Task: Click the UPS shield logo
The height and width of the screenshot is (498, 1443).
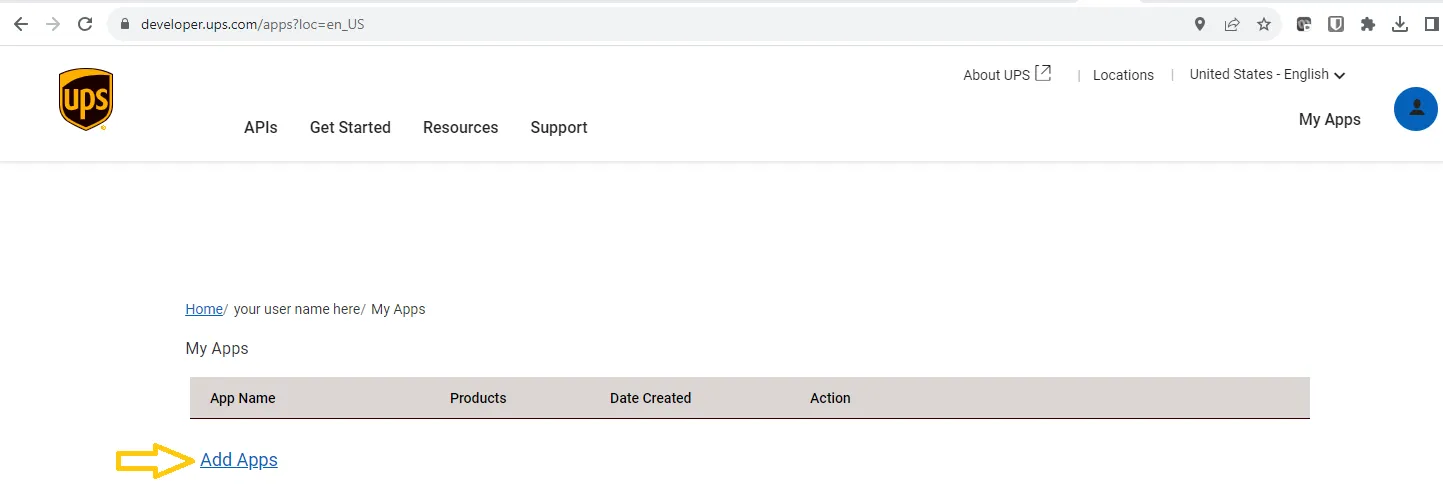Action: (x=85, y=99)
